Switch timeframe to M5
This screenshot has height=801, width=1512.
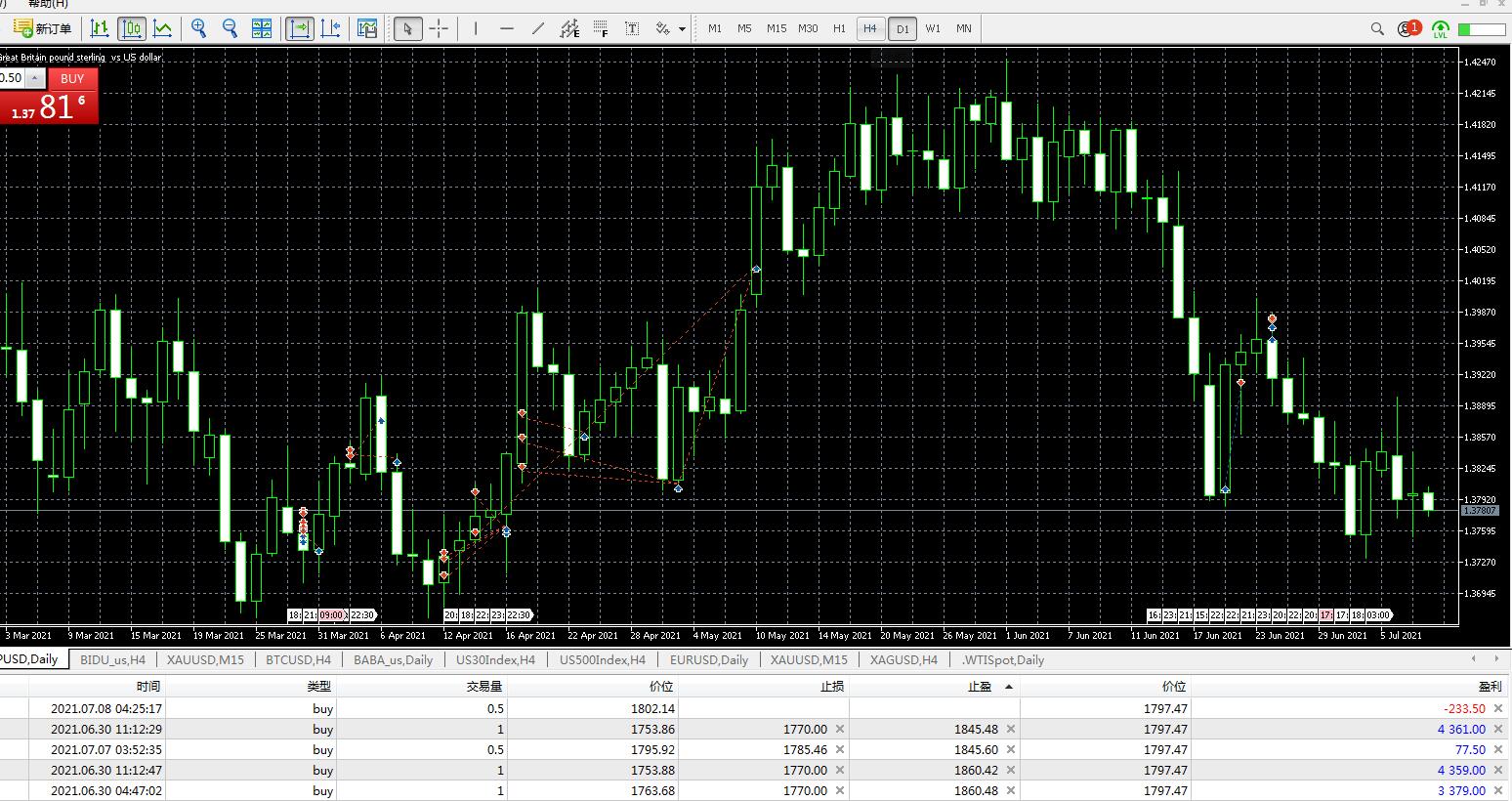[745, 28]
